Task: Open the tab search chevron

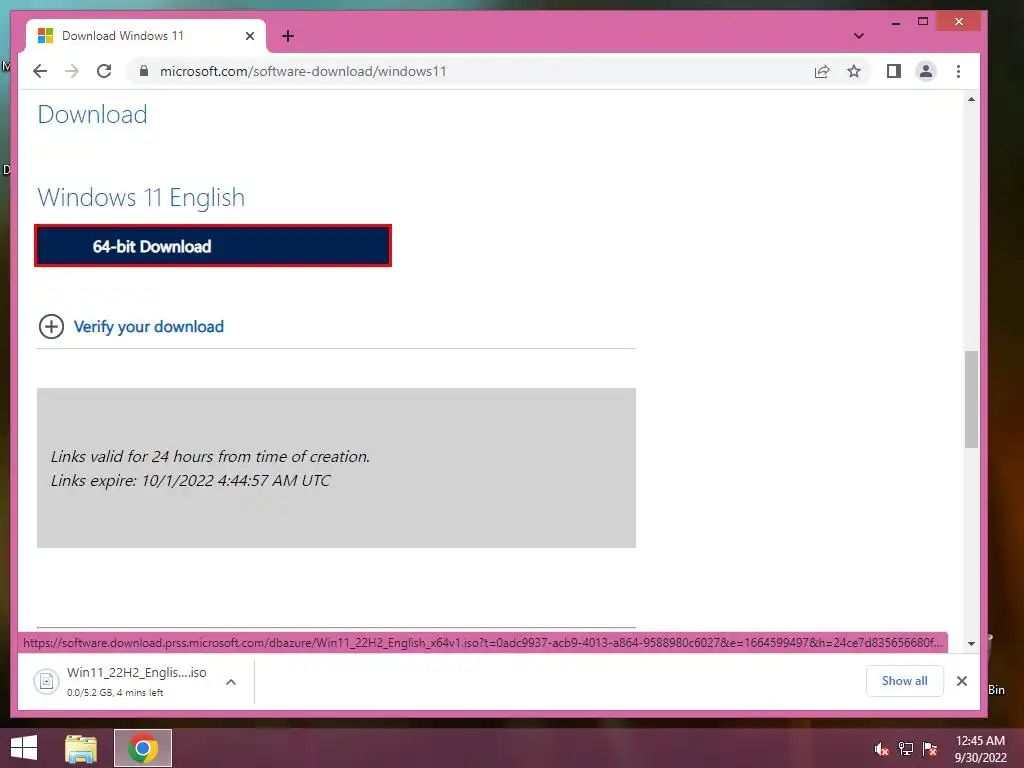Action: coord(859,36)
